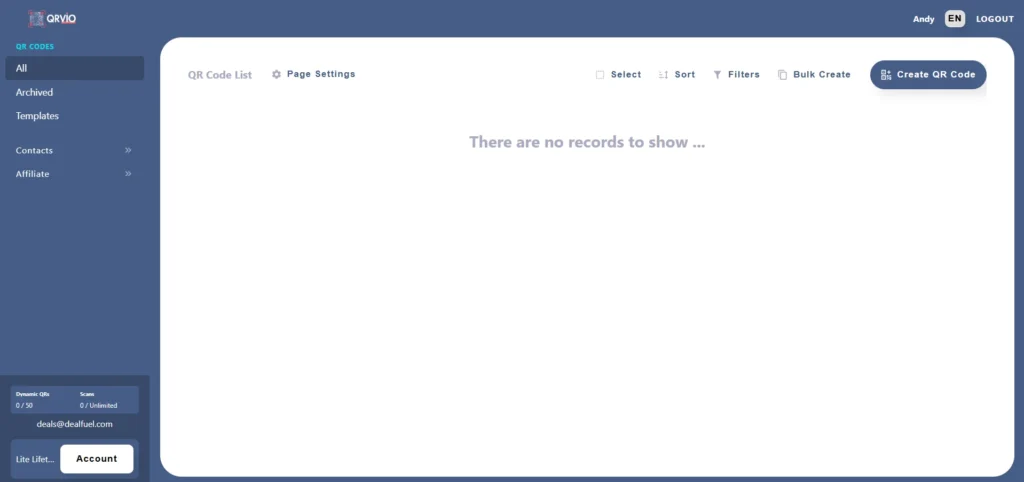Click the no records to show message
Image resolution: width=1024 pixels, height=482 pixels.
587,142
